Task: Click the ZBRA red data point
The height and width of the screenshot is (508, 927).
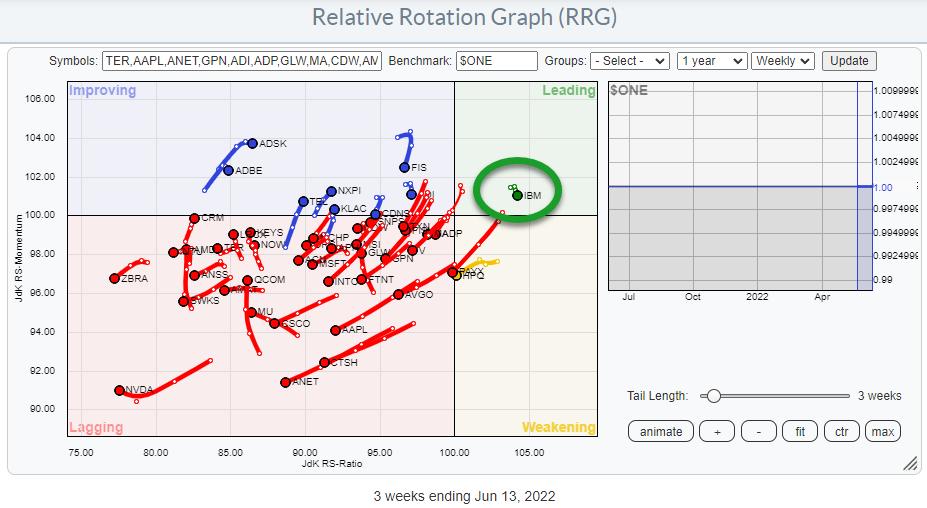Action: coord(115,279)
